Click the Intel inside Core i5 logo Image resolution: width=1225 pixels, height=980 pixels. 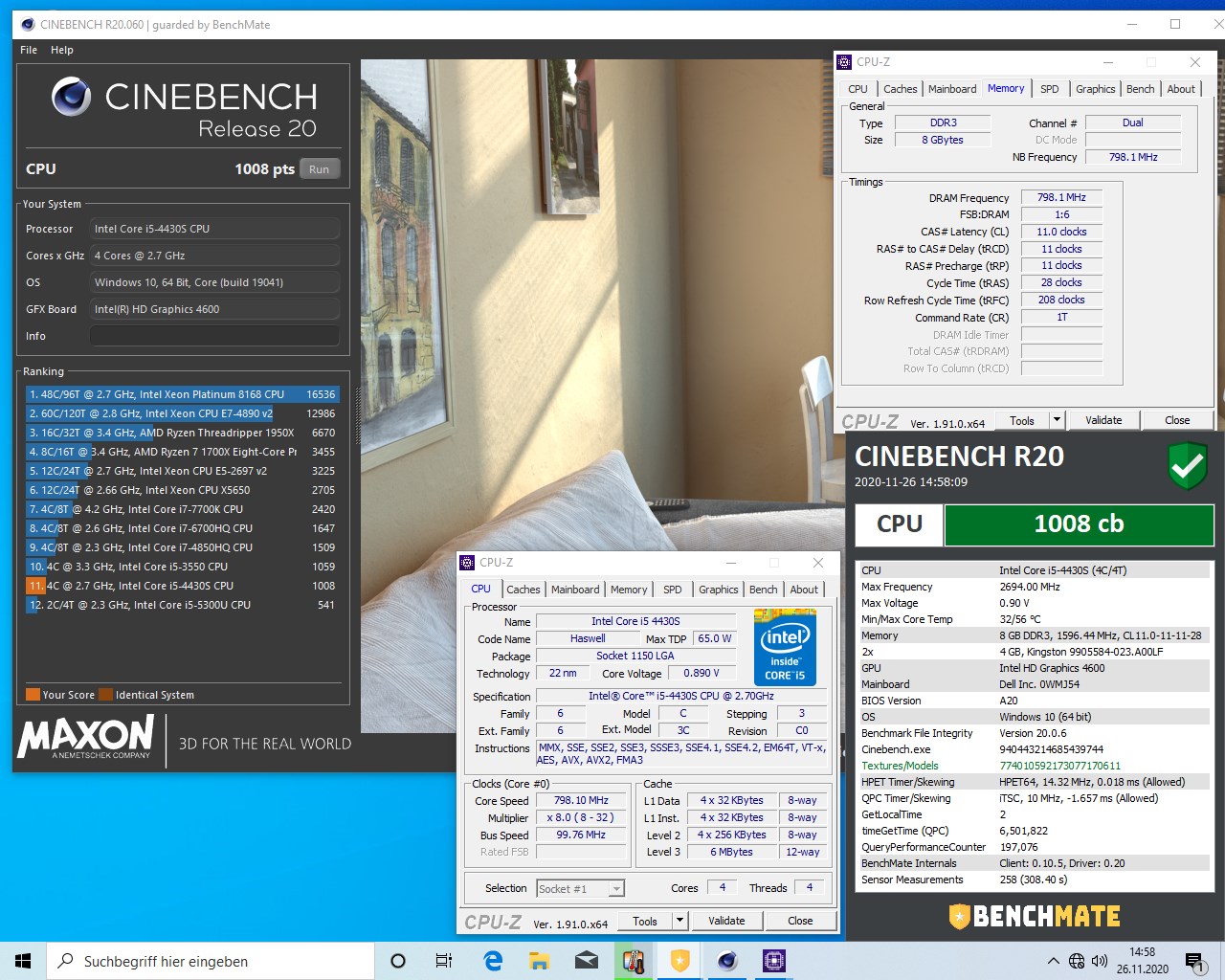[786, 646]
